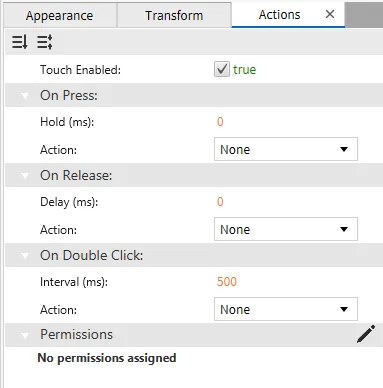Open the On Press Action dropdown
Viewport: 383px width, 388px height.
286,149
